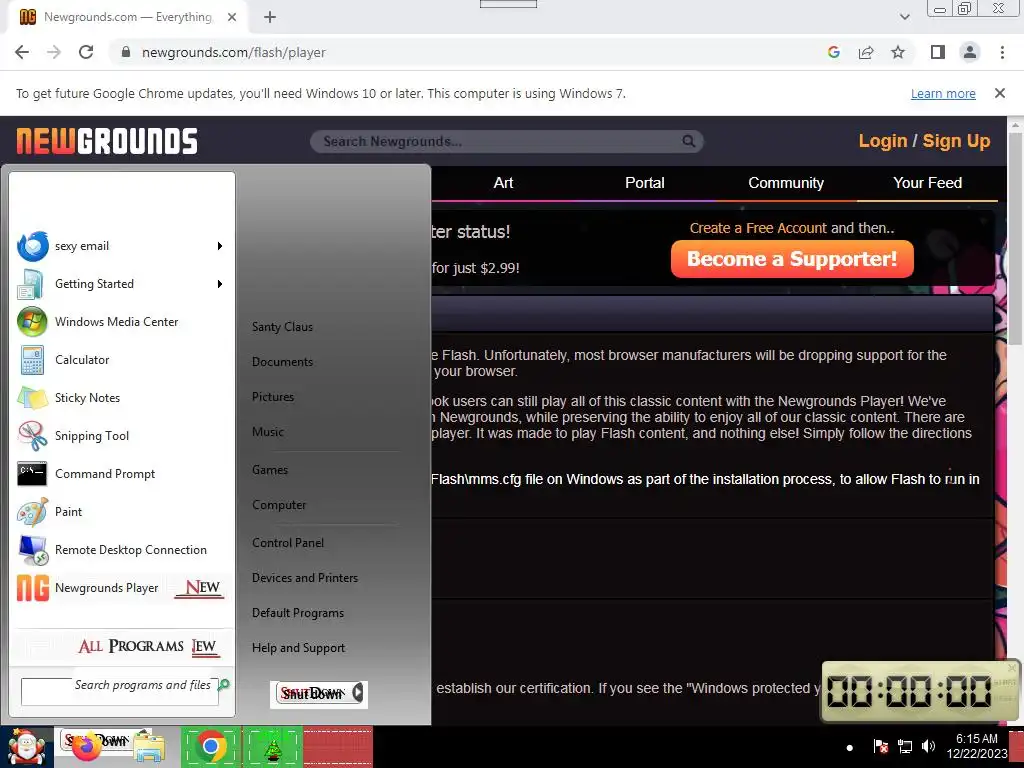1024x768 pixels.
Task: Open Control Panel from Start menu
Action: click(x=288, y=543)
